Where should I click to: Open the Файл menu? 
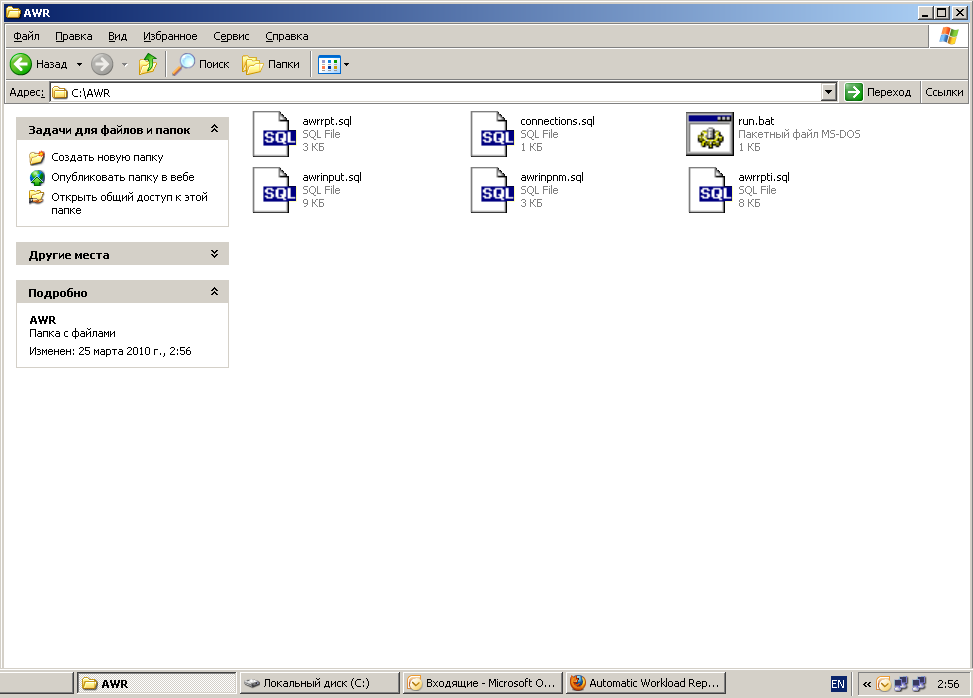tap(26, 36)
